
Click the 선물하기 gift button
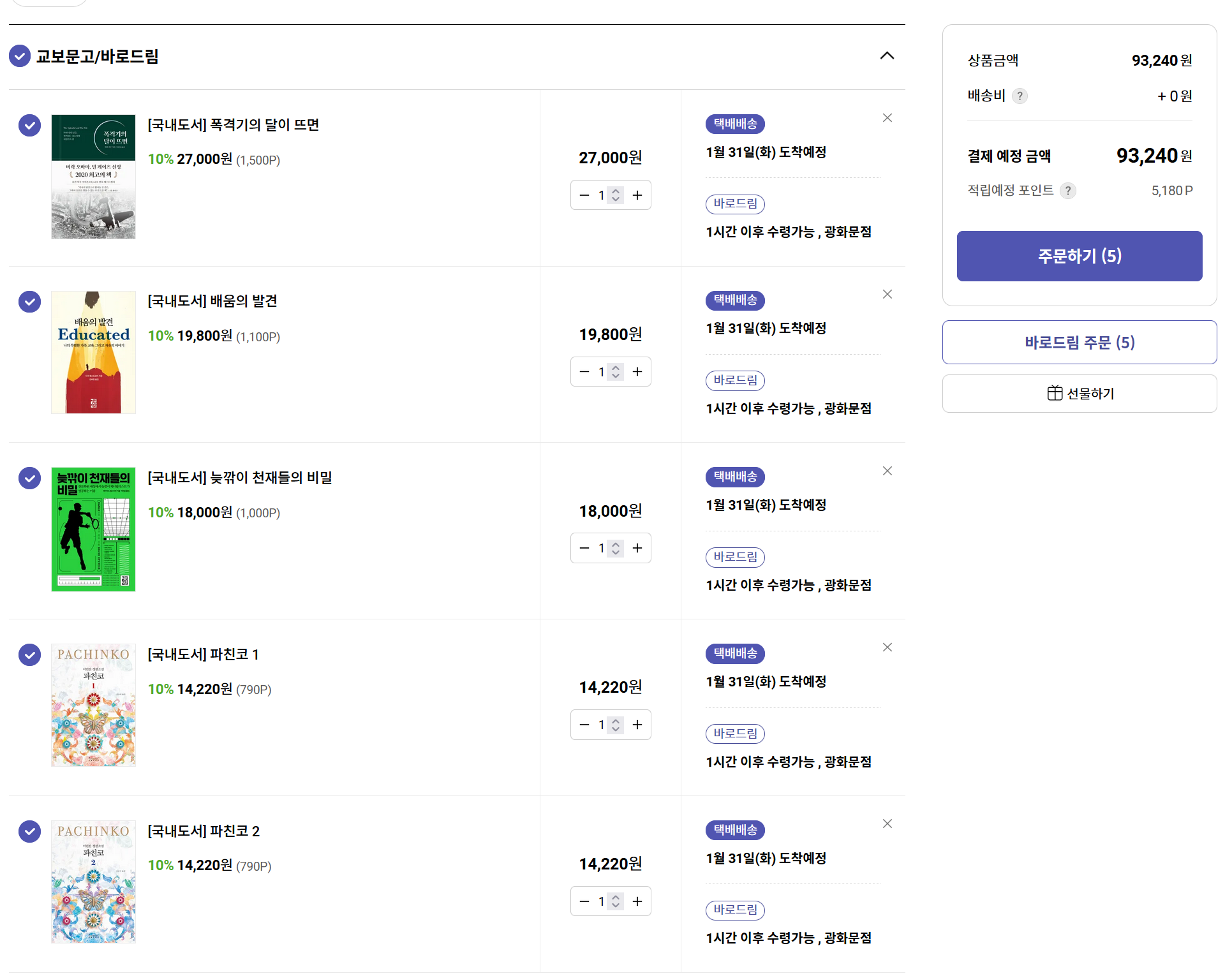click(1079, 394)
